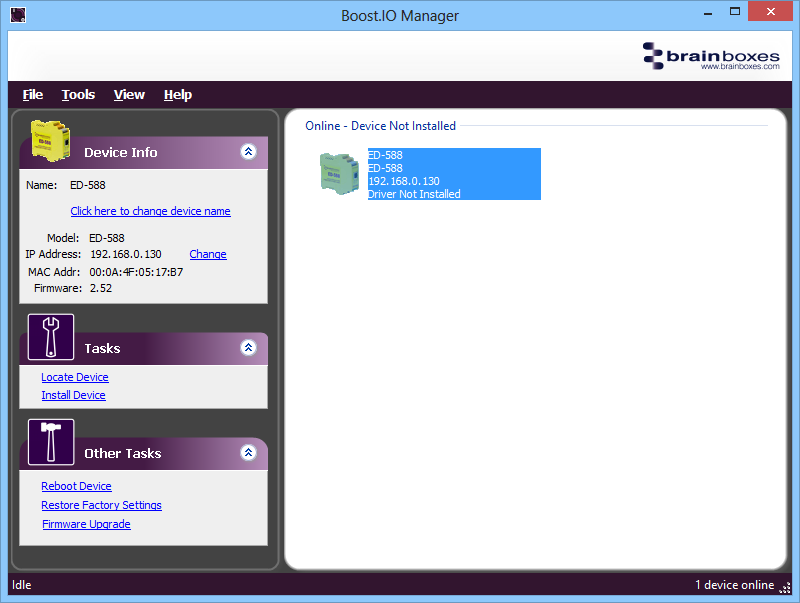Select the green ED-588 device thumbnail

[x=339, y=173]
